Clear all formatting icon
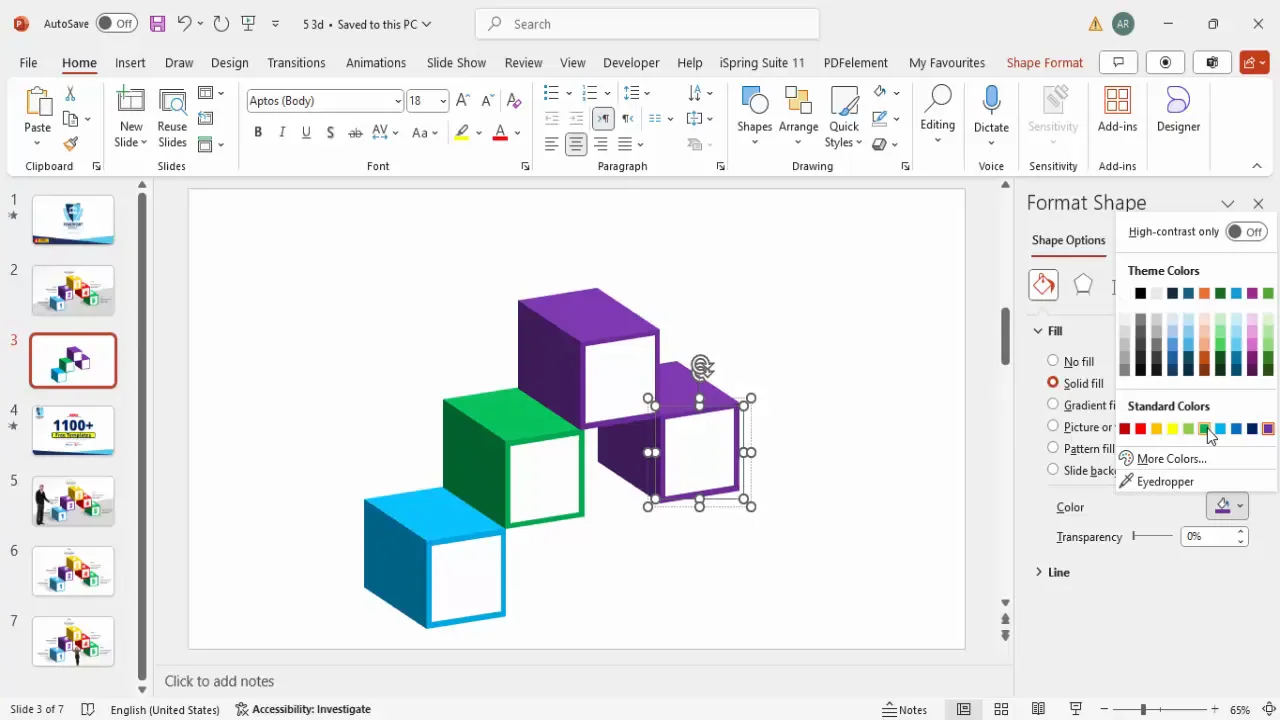 pos(514,100)
